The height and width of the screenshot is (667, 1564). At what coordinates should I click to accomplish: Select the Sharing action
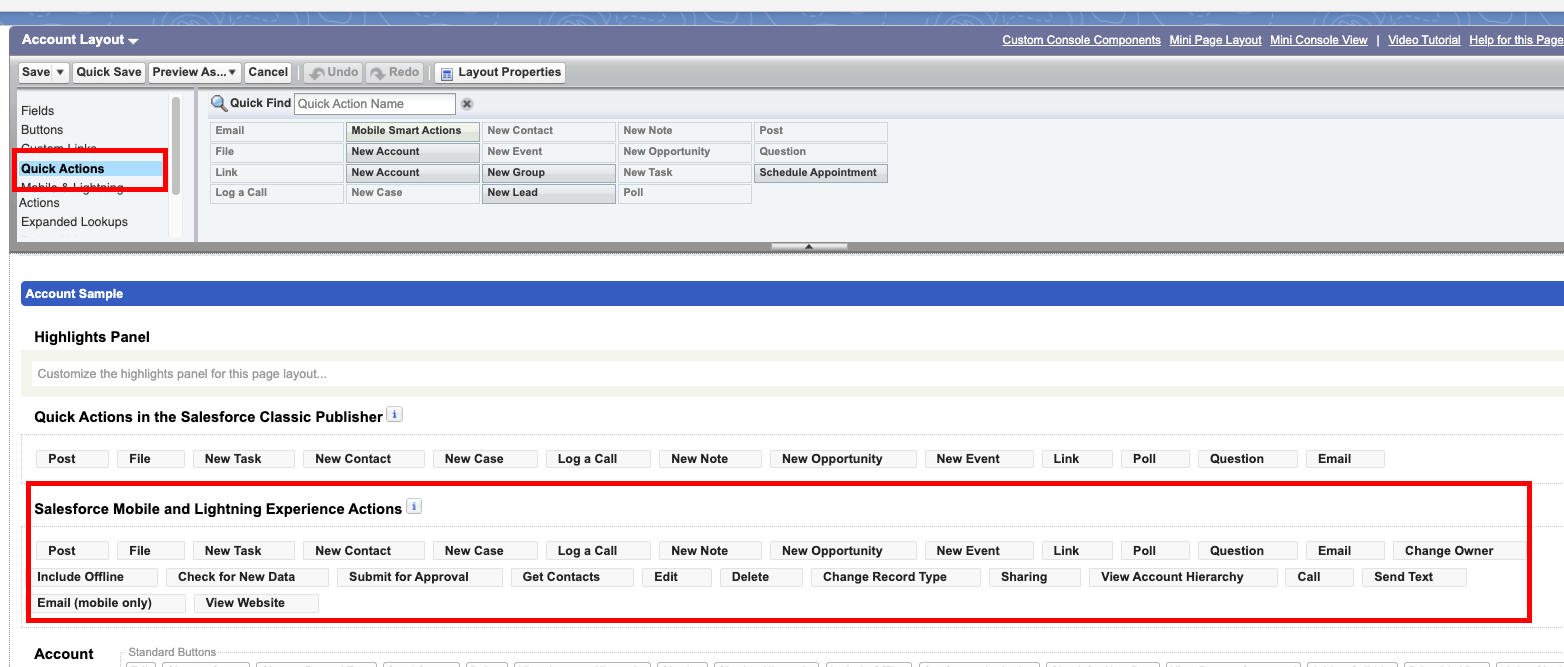(1035, 577)
